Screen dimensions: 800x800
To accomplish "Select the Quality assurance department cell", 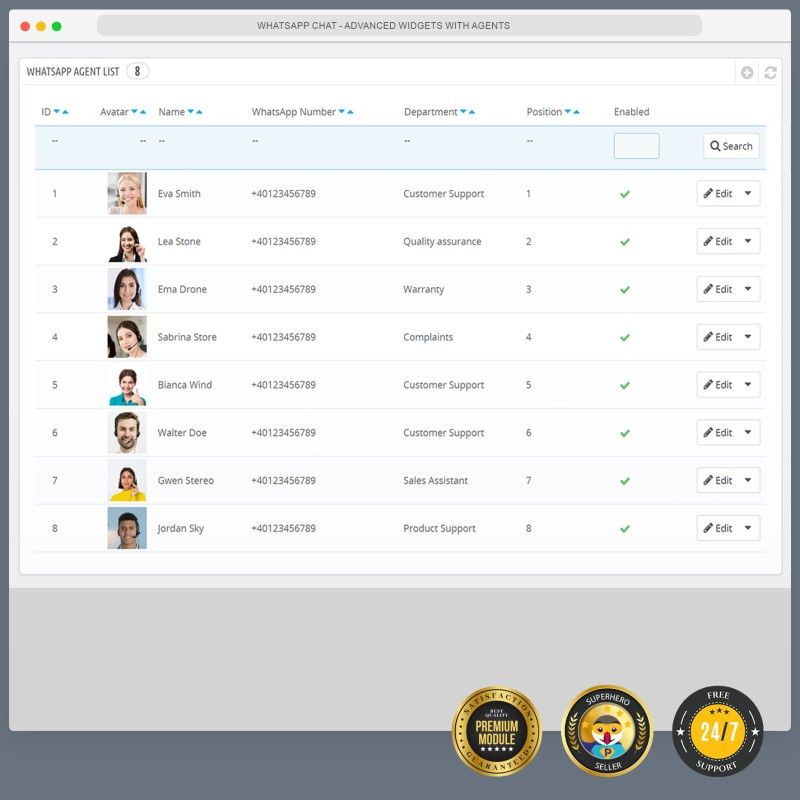I will click(x=442, y=241).
